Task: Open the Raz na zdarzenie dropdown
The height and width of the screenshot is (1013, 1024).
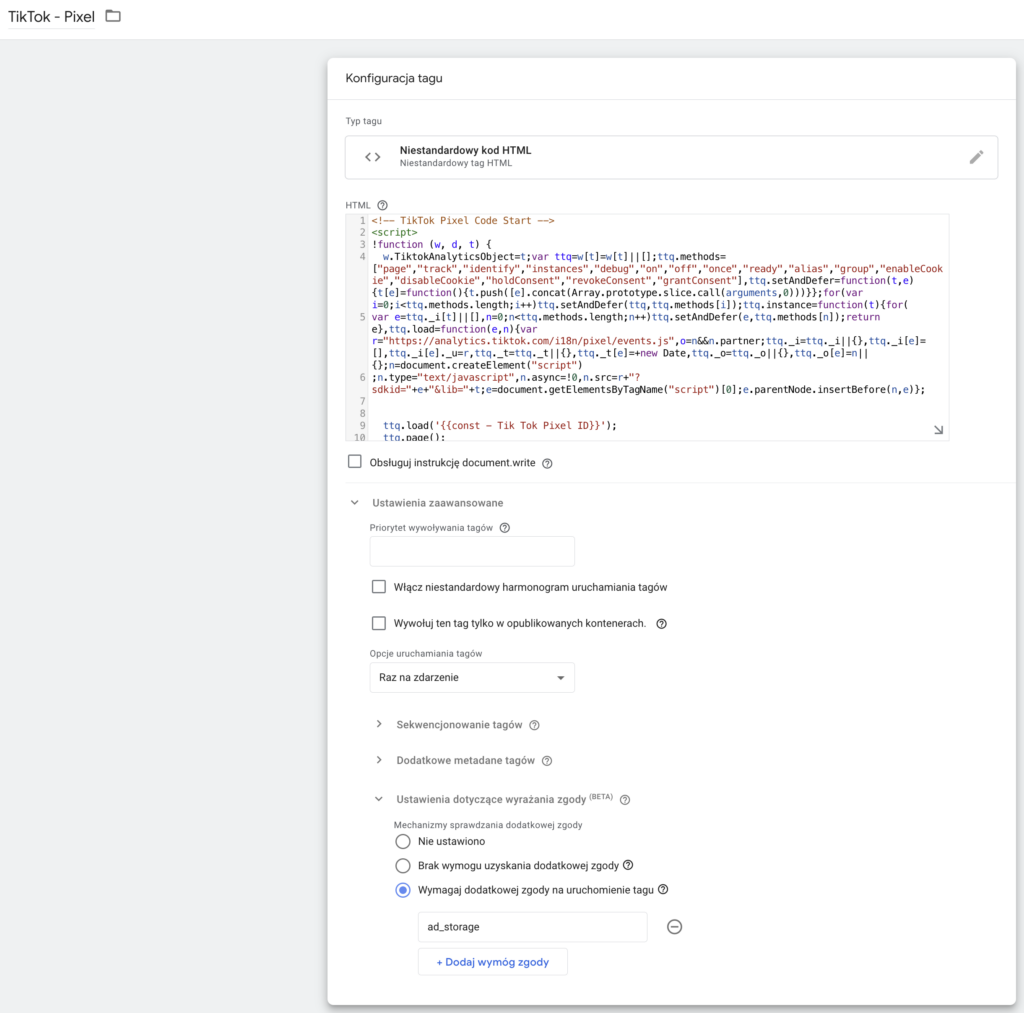Action: (471, 677)
